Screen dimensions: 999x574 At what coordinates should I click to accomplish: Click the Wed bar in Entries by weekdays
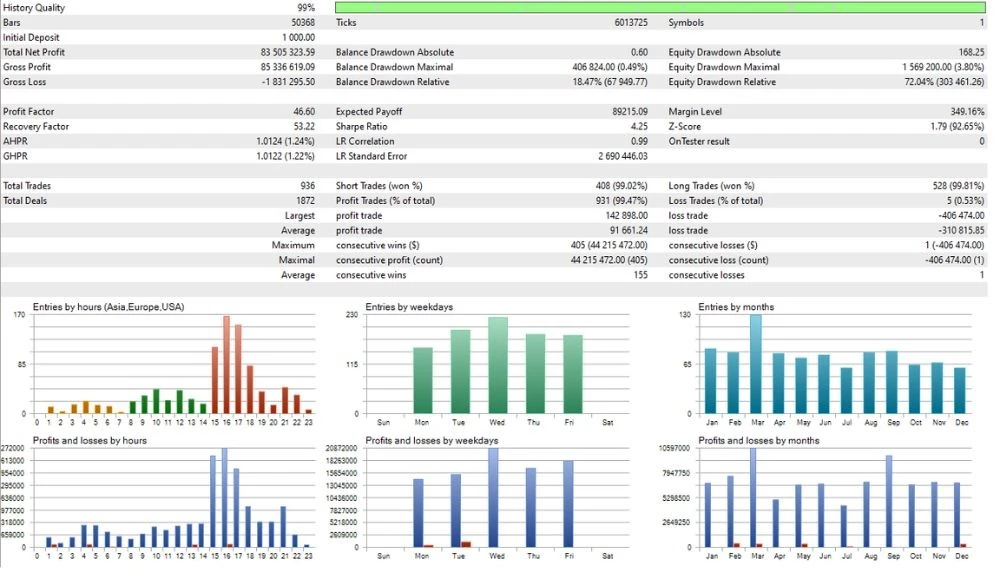[498, 365]
